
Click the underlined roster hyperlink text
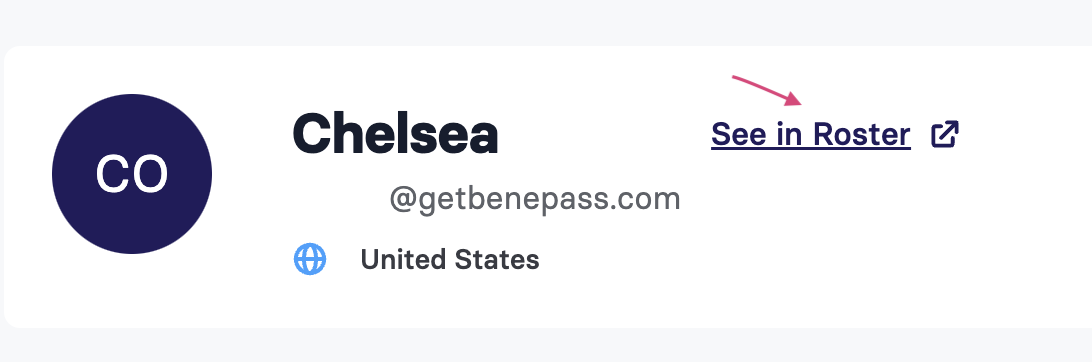point(811,134)
